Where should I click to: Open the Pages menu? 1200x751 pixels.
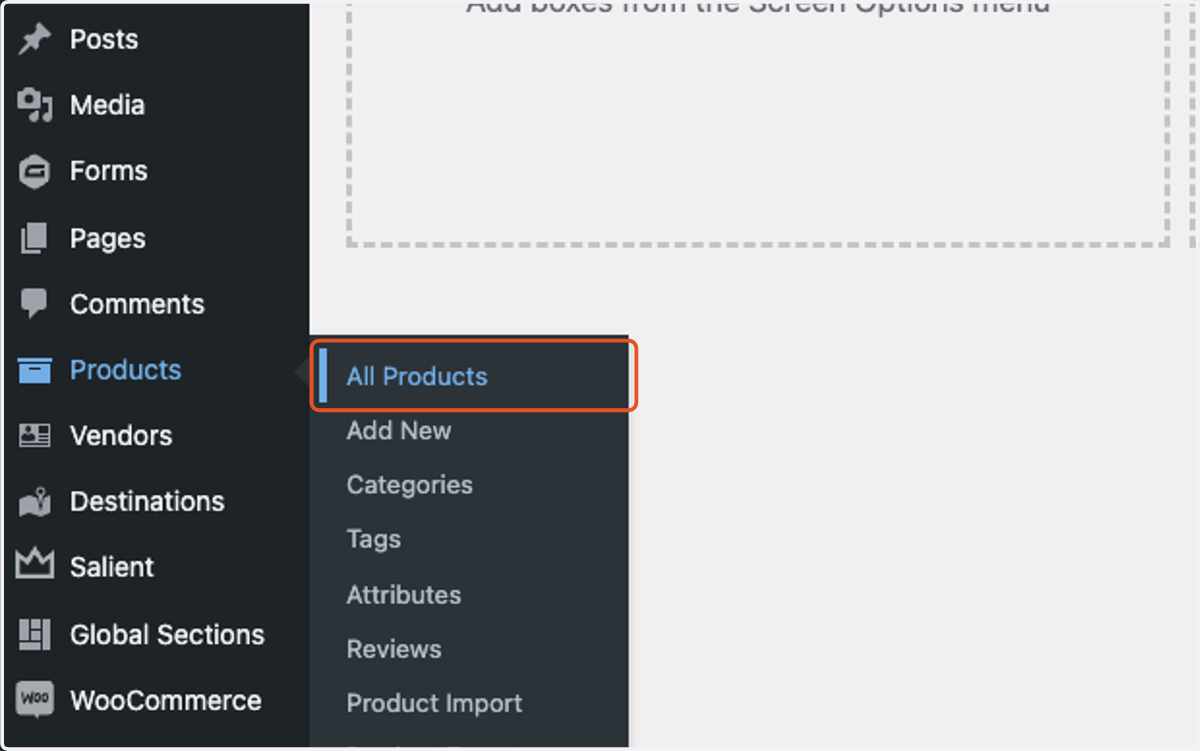[108, 239]
